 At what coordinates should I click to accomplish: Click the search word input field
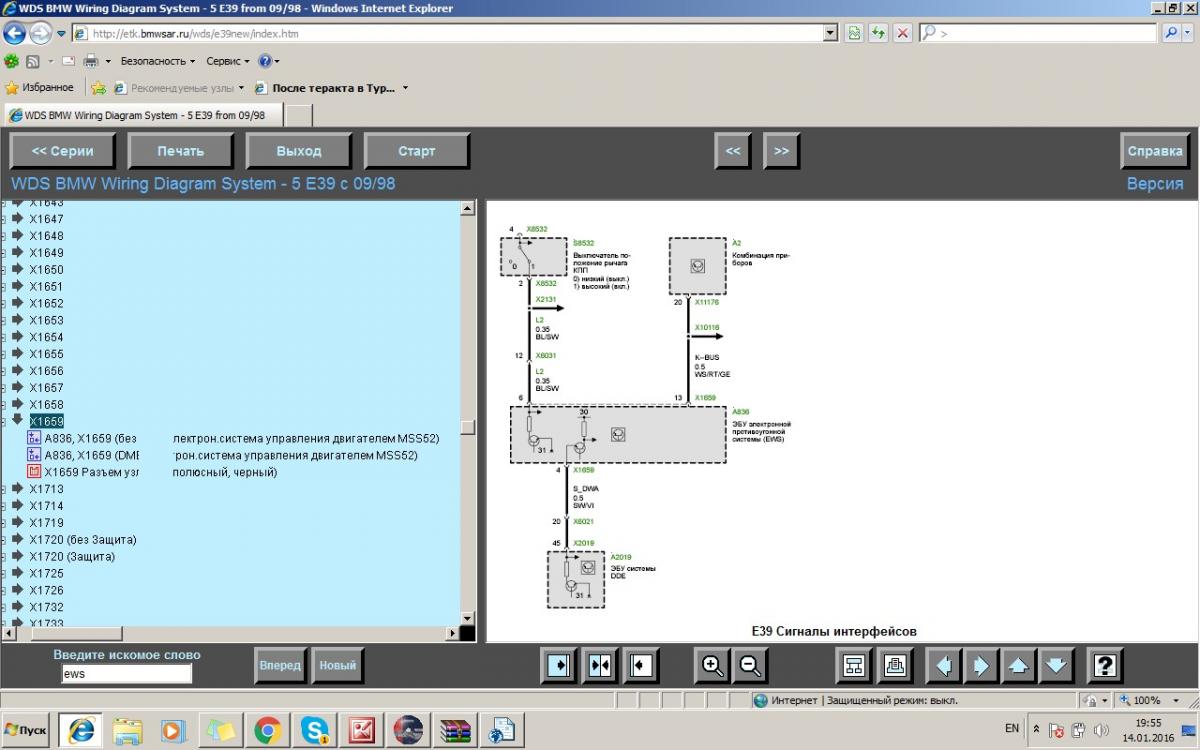[126, 674]
